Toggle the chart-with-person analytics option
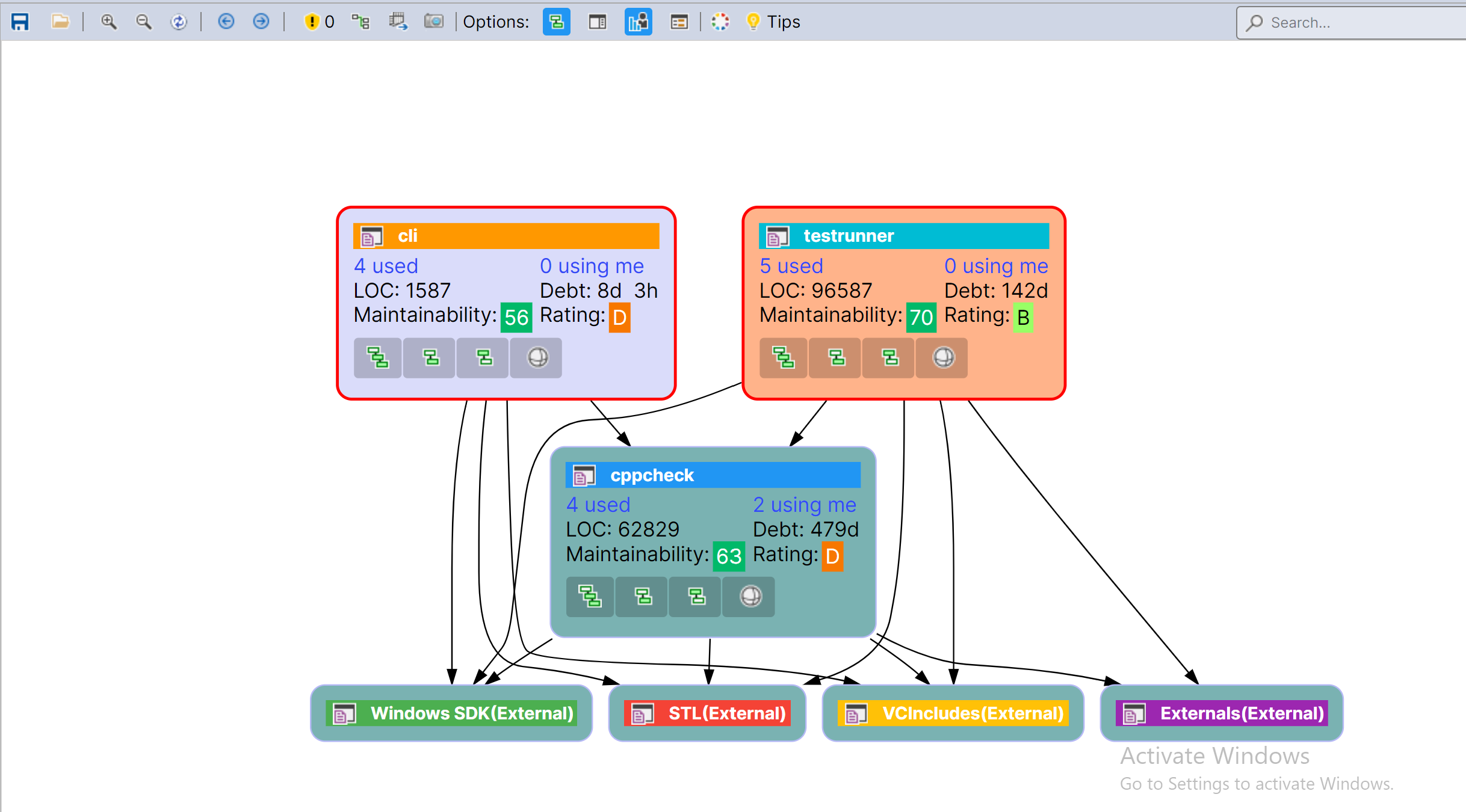Screen dimensions: 1466x812 point(638,22)
